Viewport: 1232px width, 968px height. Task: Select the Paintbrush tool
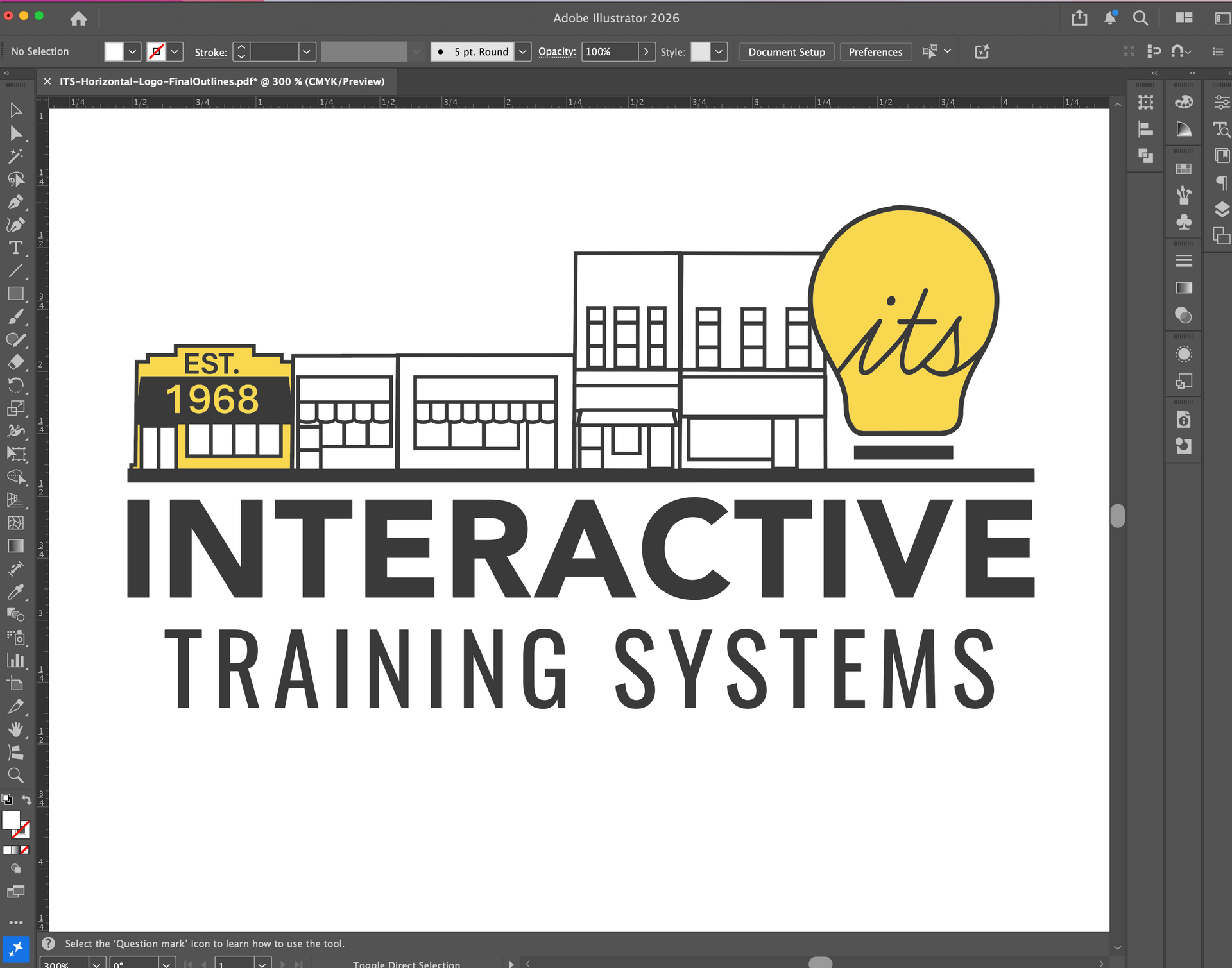pos(16,317)
